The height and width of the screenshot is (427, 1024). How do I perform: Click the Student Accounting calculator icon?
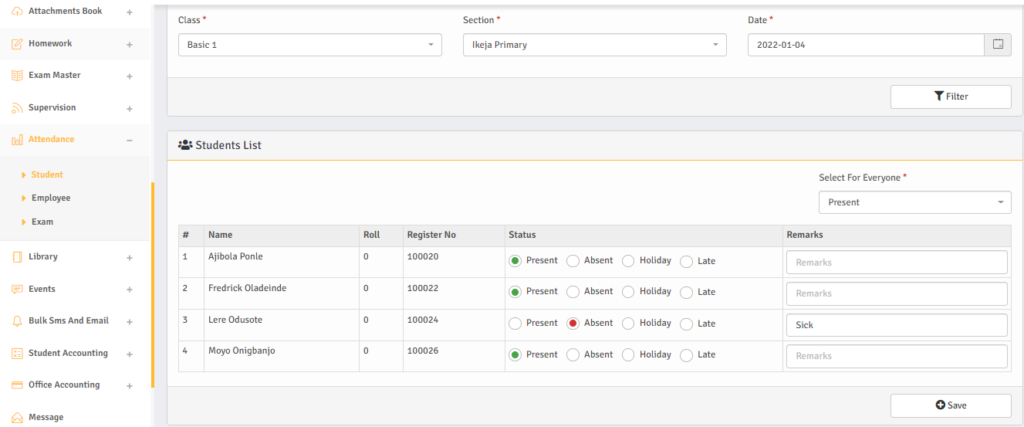coord(17,353)
